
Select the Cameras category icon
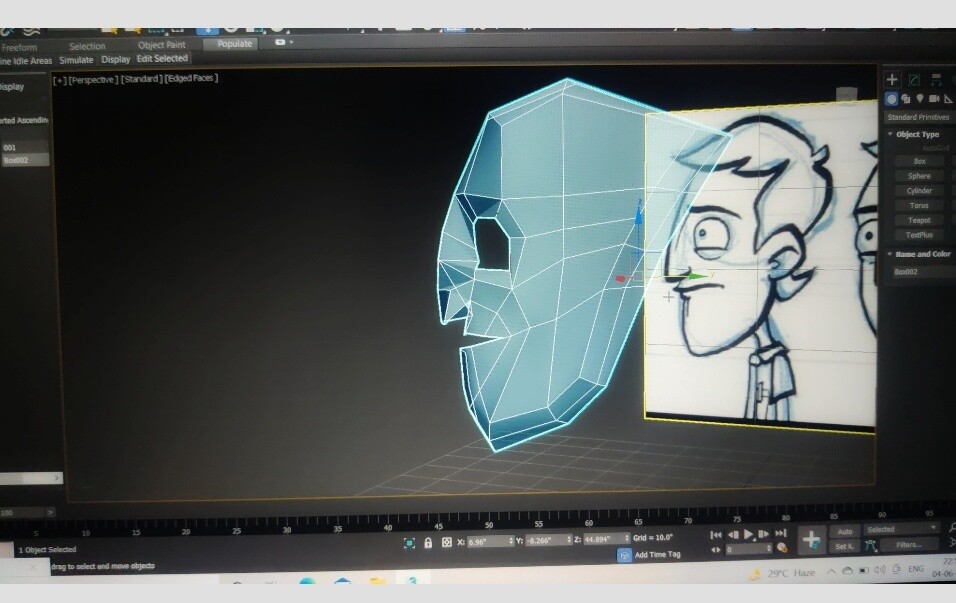[x=933, y=97]
